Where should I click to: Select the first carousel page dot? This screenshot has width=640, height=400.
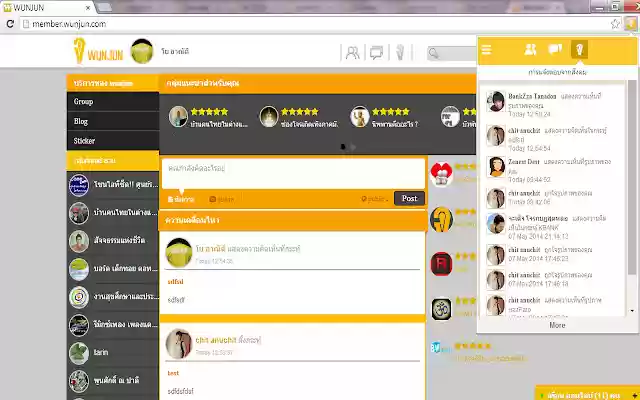click(x=343, y=147)
